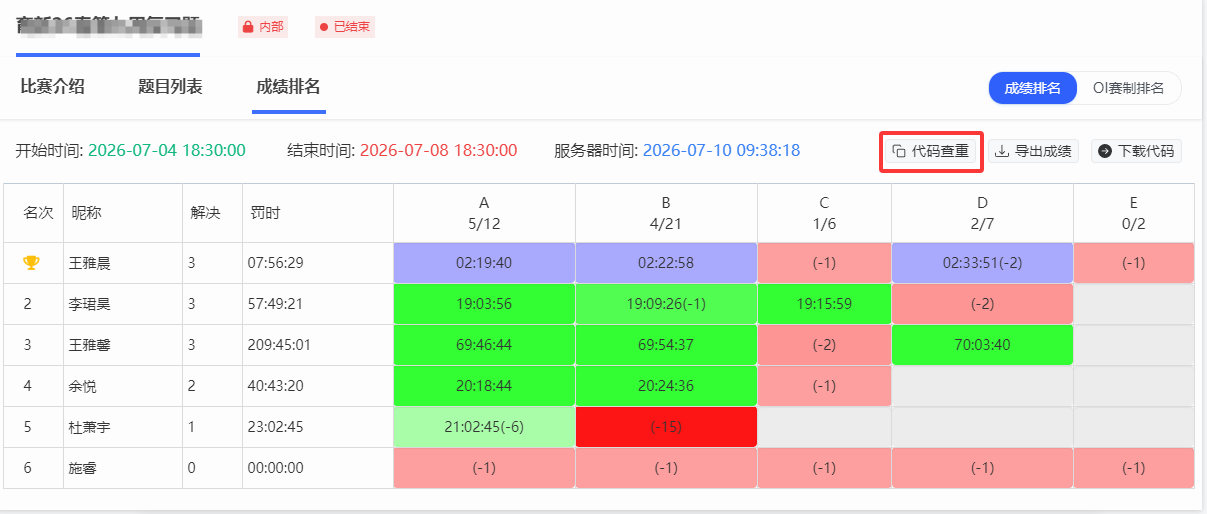The image size is (1207, 514).
Task: Click the arrow icon beside 下载代码
Action: (1105, 151)
